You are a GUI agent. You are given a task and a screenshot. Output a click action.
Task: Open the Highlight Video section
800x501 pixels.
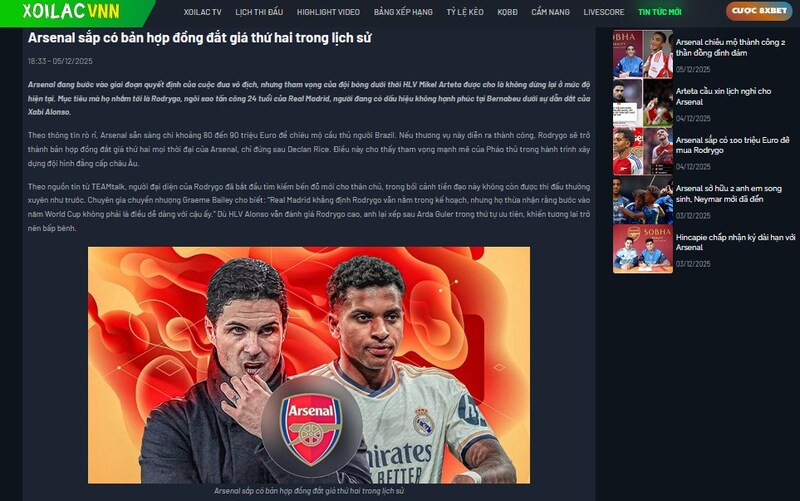[x=328, y=12]
